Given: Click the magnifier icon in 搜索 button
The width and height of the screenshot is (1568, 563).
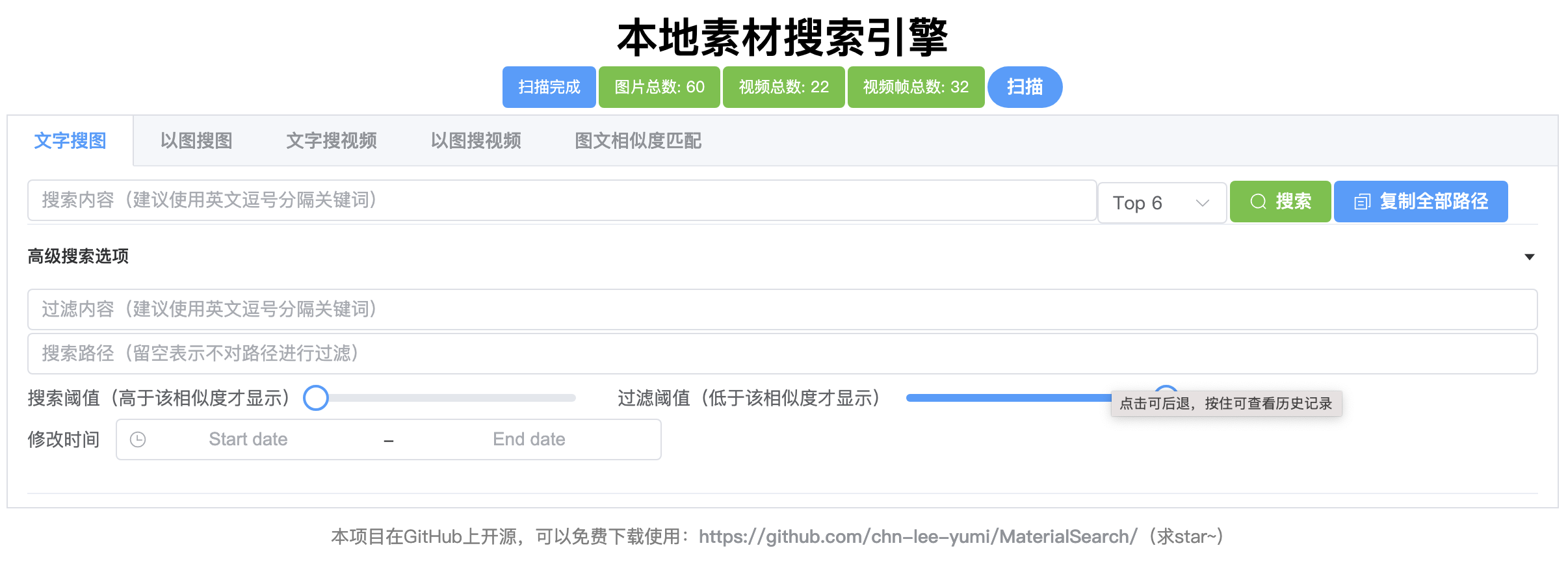Looking at the screenshot, I should click(1259, 202).
